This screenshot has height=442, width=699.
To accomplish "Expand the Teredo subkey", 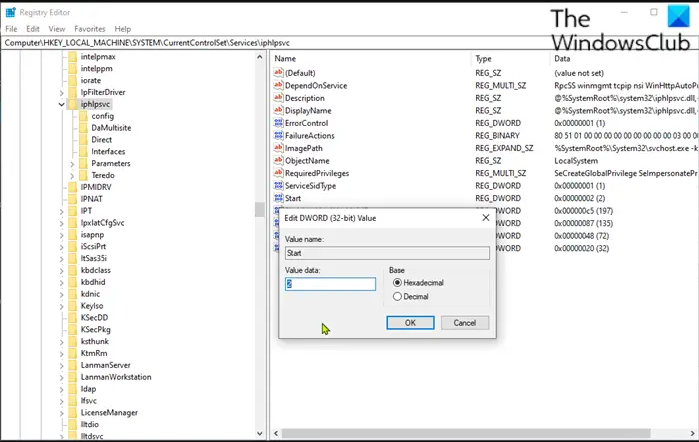I will 72,174.
